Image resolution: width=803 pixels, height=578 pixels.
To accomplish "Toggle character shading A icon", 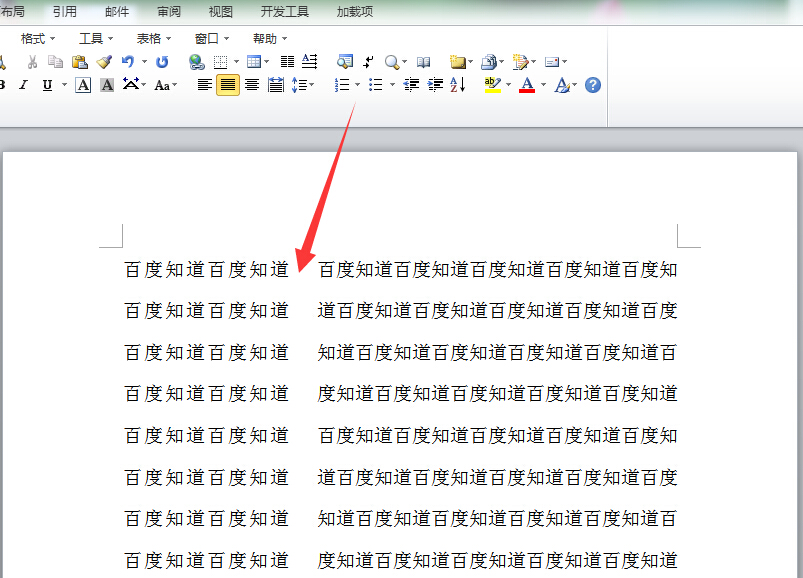I will (107, 85).
